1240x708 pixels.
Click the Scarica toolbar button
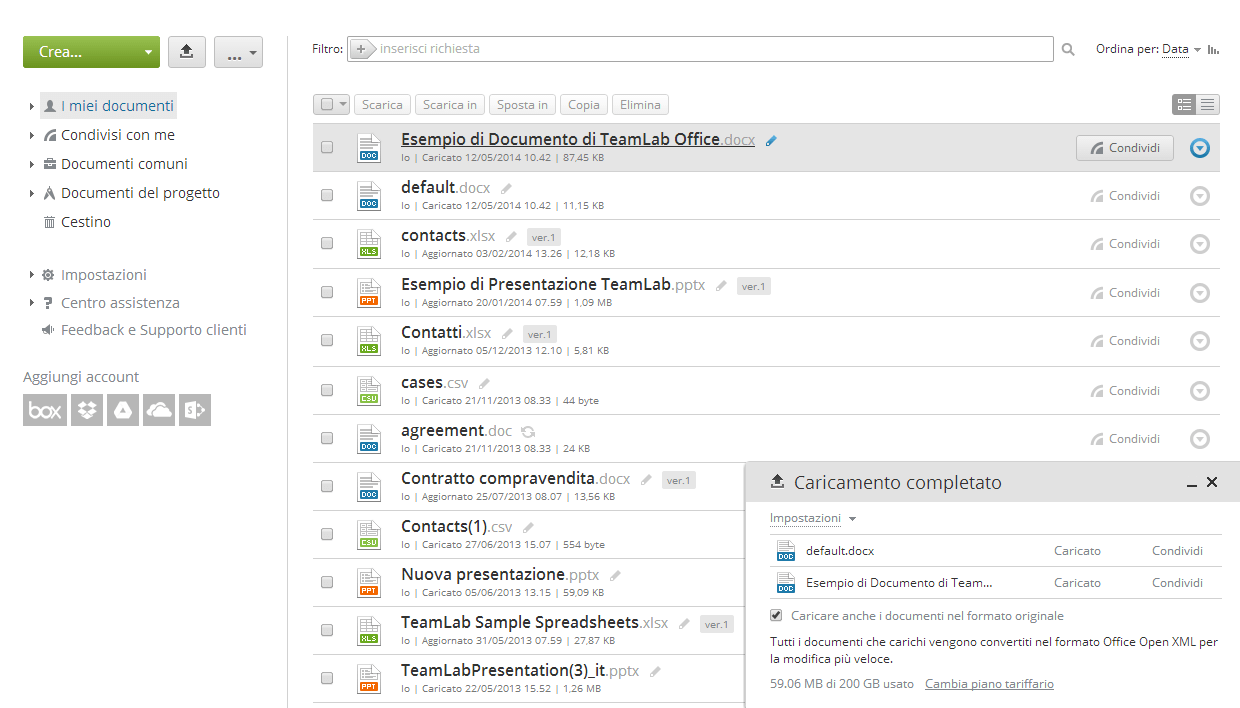(382, 104)
